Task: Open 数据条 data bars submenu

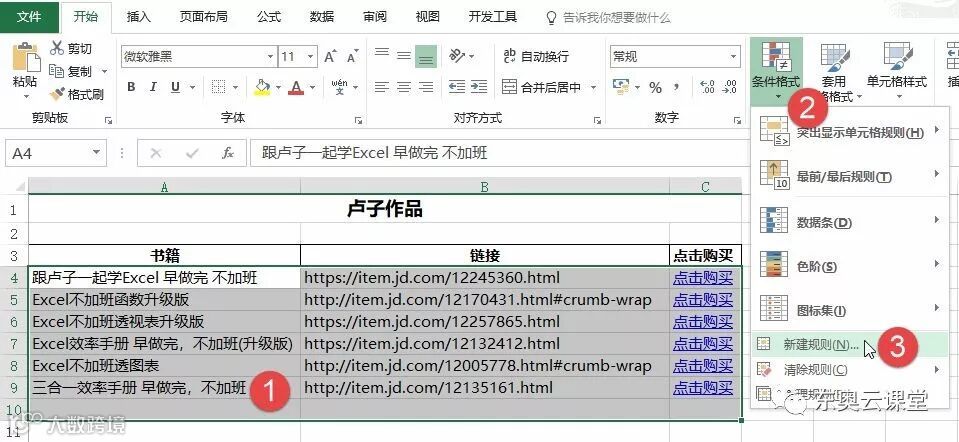Action: tap(849, 222)
